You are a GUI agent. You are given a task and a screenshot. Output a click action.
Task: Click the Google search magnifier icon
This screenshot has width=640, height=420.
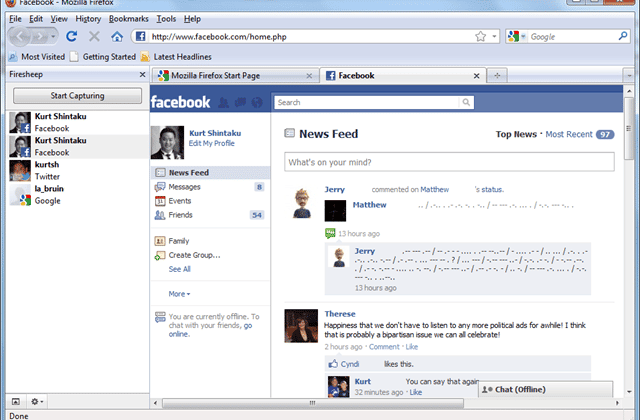coord(623,36)
